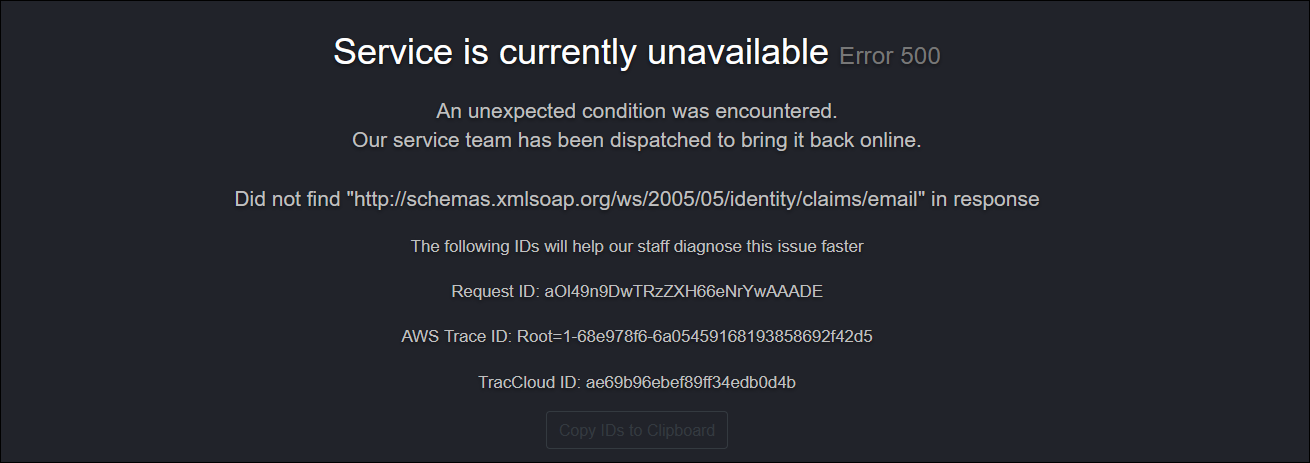Click 'The following IDs will help' sentence
This screenshot has height=463, width=1310.
pyautogui.click(x=636, y=246)
